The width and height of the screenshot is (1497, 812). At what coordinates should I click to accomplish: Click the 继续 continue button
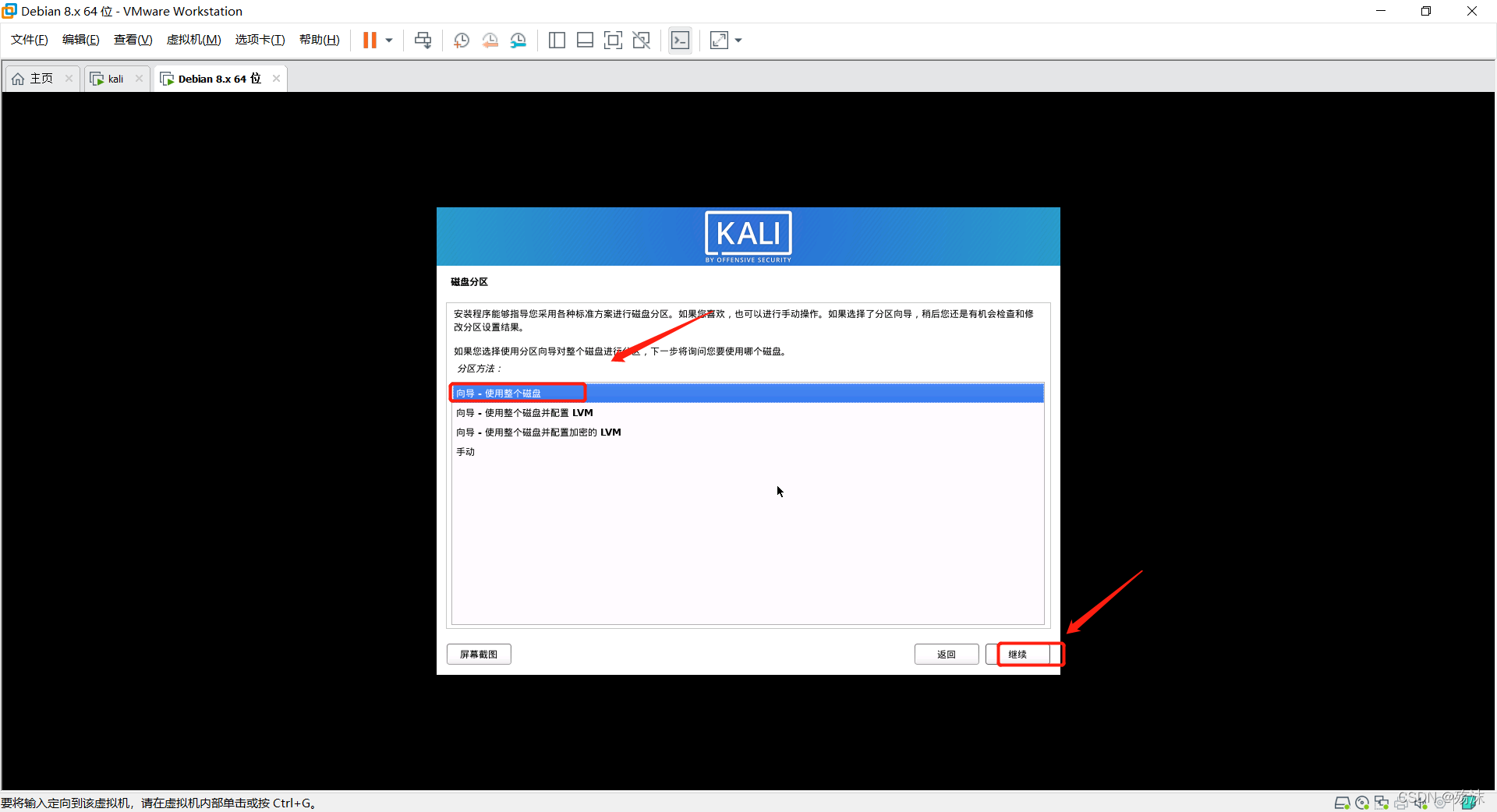(1023, 655)
